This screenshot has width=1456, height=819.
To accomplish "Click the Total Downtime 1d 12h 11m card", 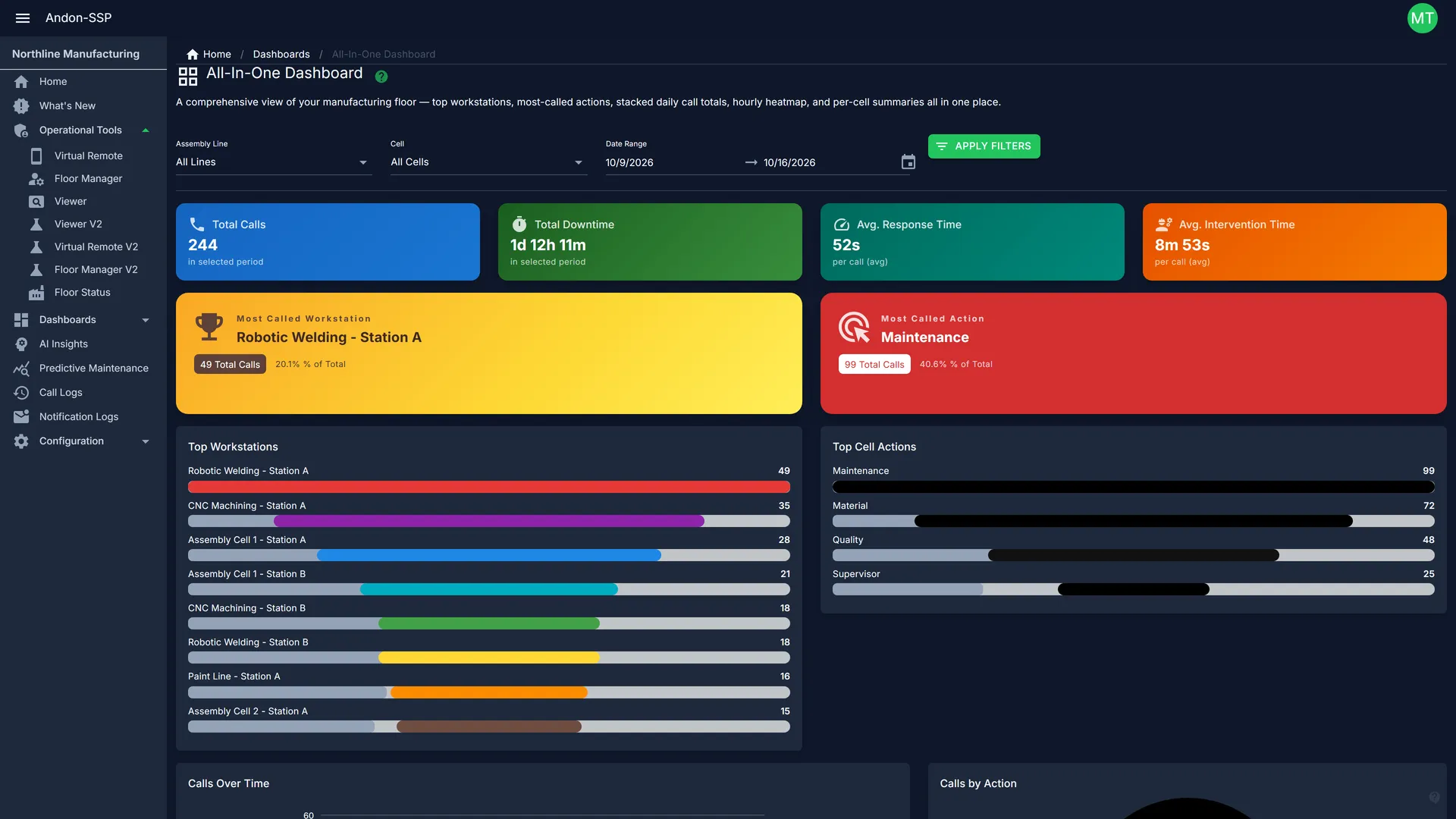I will coord(650,242).
